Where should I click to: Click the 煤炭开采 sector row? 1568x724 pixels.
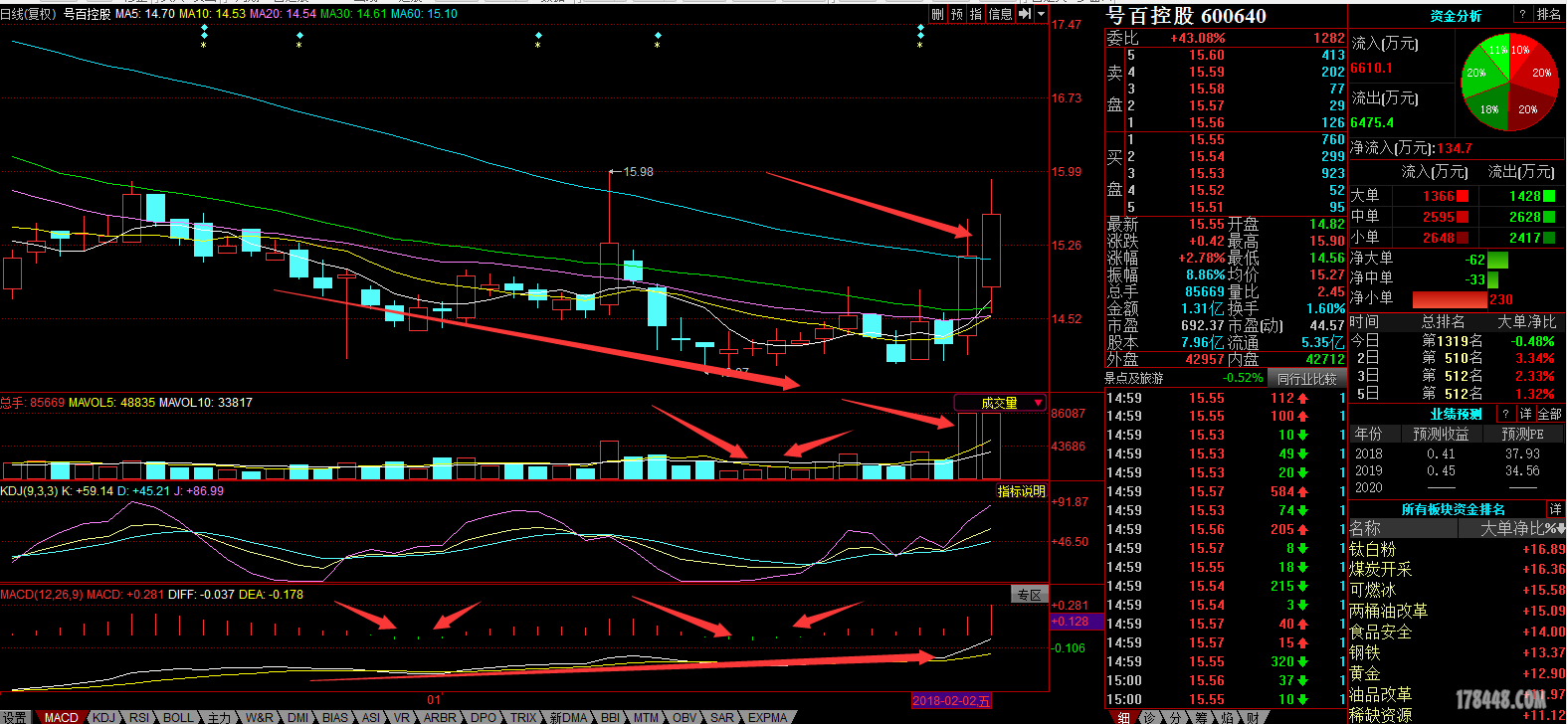[x=1457, y=570]
